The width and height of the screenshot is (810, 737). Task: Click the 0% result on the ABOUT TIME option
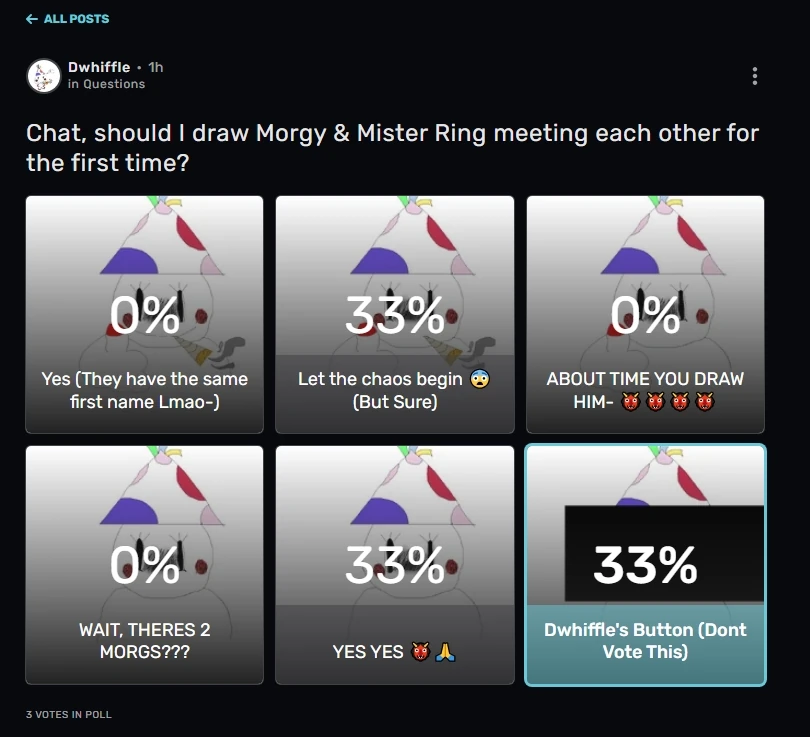(645, 316)
